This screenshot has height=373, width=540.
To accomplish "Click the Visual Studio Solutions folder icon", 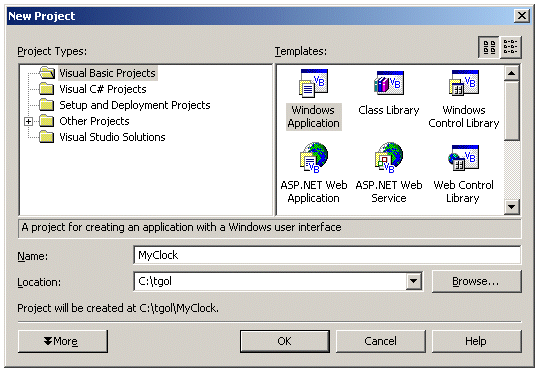I will (x=46, y=137).
